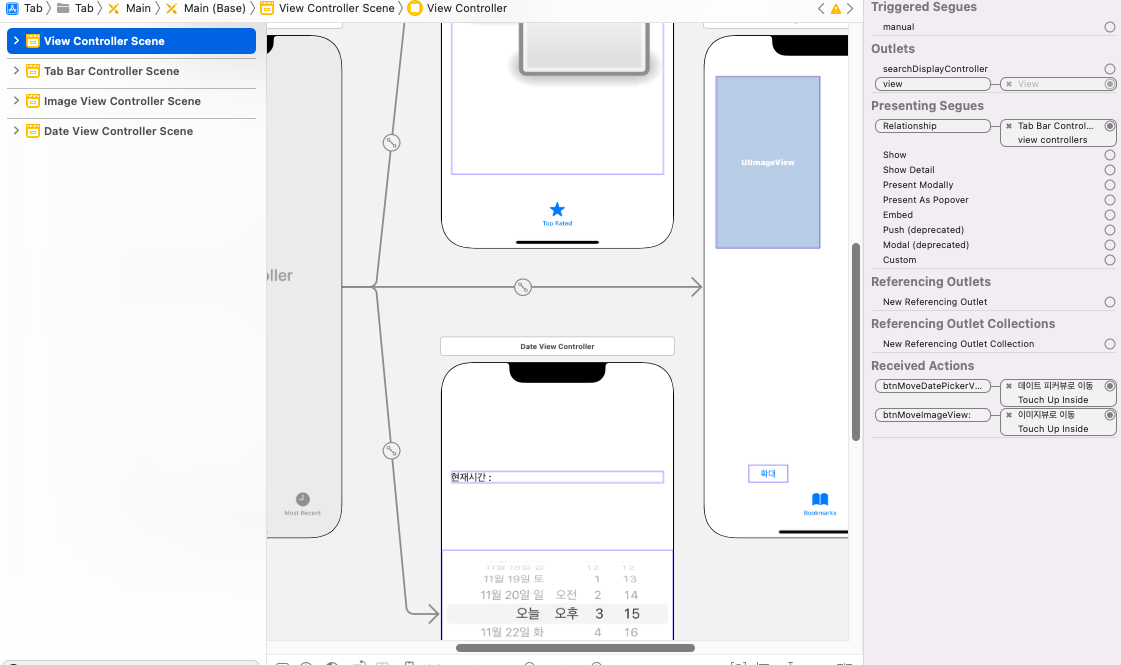Click the 데이트 피커뷰로 이동 filled connection circle
The image size is (1121, 665).
pyautogui.click(x=1110, y=385)
